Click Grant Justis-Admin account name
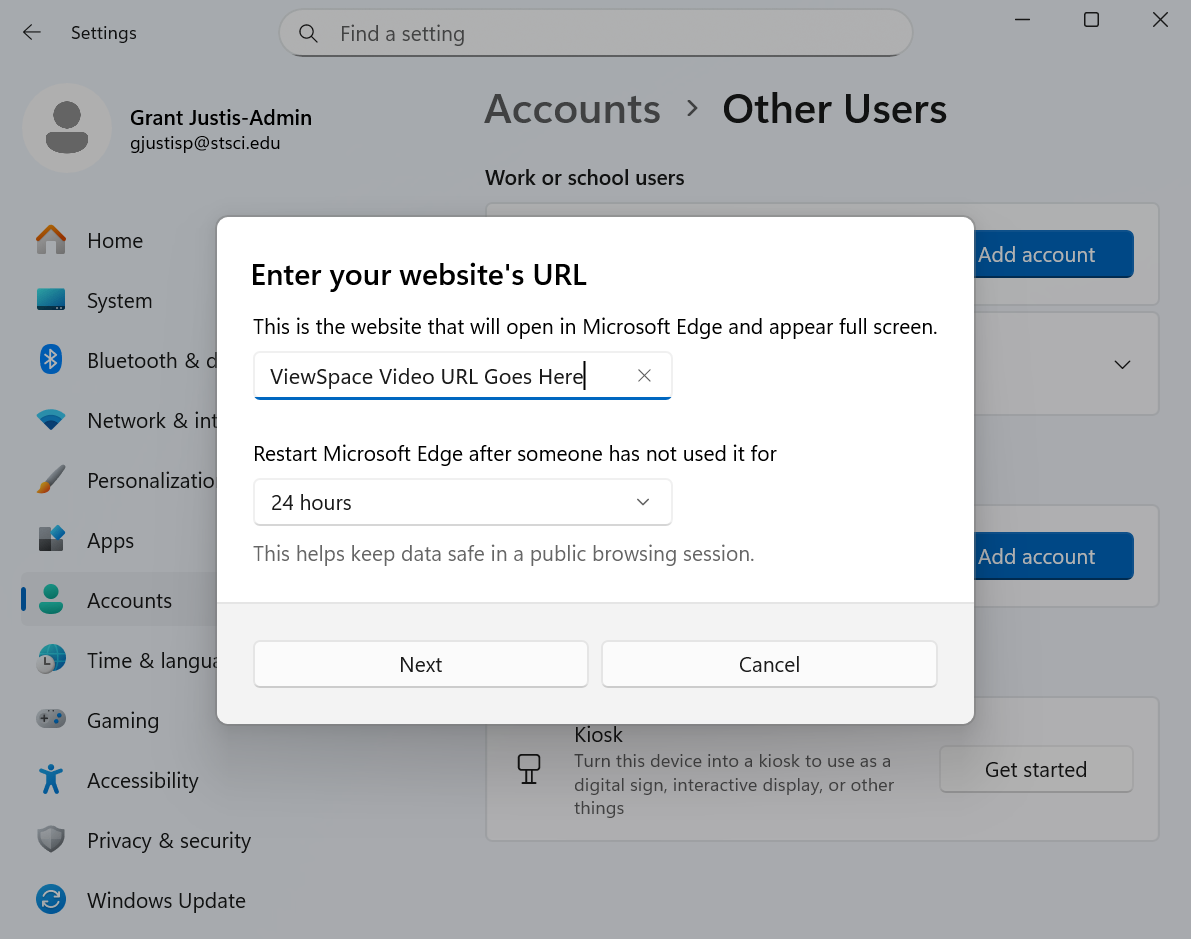This screenshot has width=1191, height=939. (x=221, y=118)
